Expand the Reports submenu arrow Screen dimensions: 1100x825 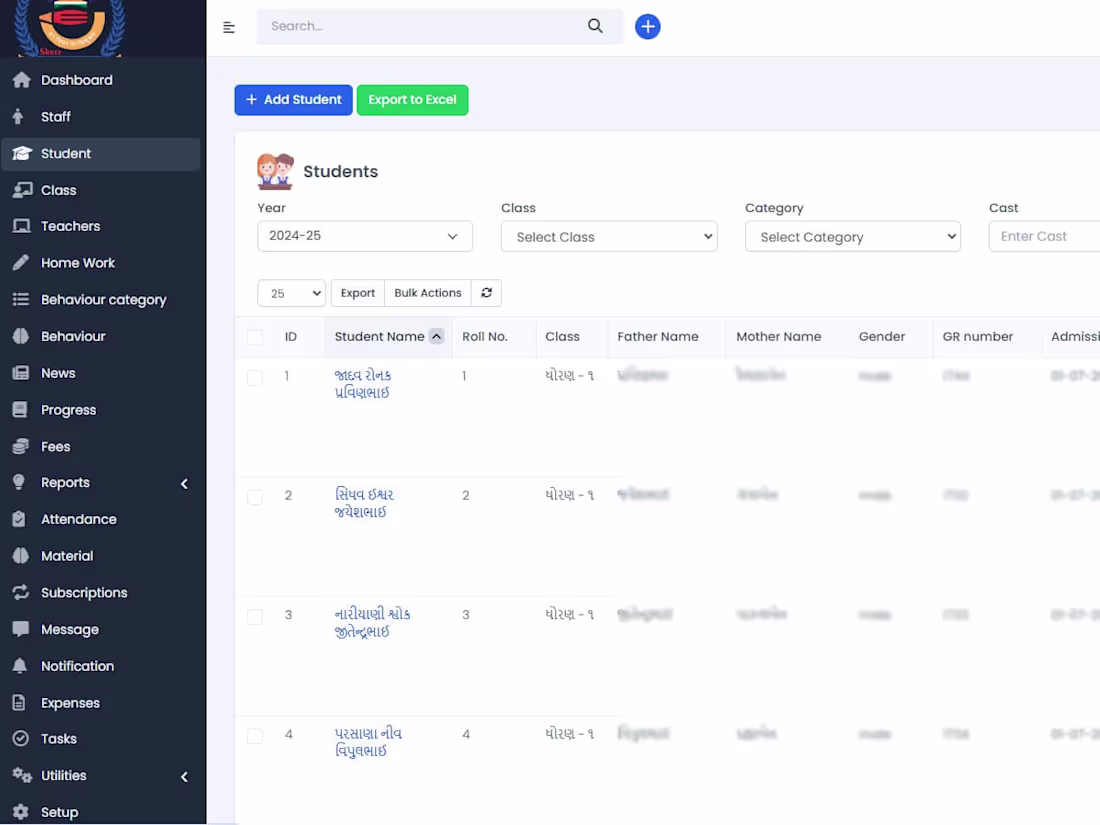(184, 484)
